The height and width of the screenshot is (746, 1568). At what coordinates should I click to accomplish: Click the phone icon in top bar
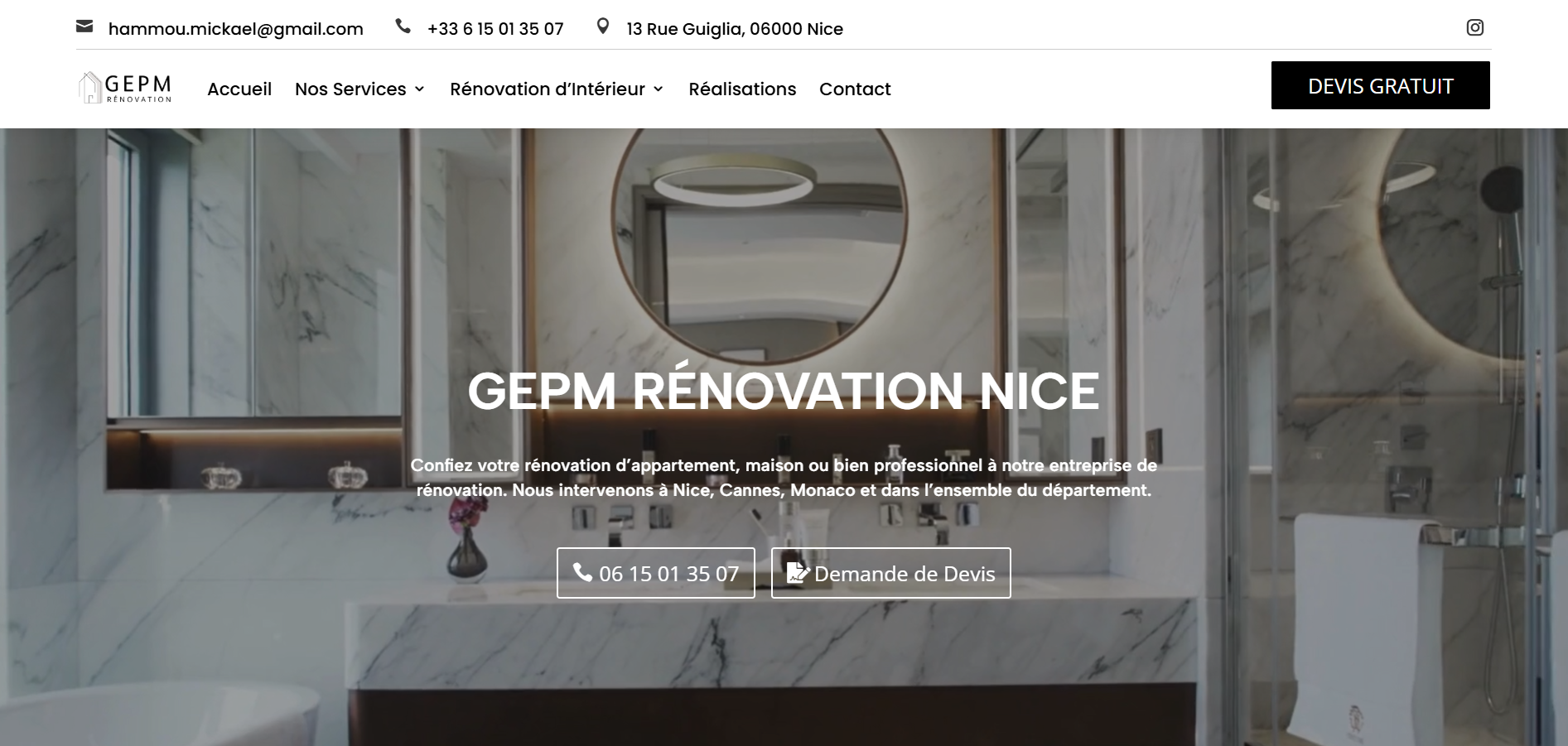click(x=403, y=26)
